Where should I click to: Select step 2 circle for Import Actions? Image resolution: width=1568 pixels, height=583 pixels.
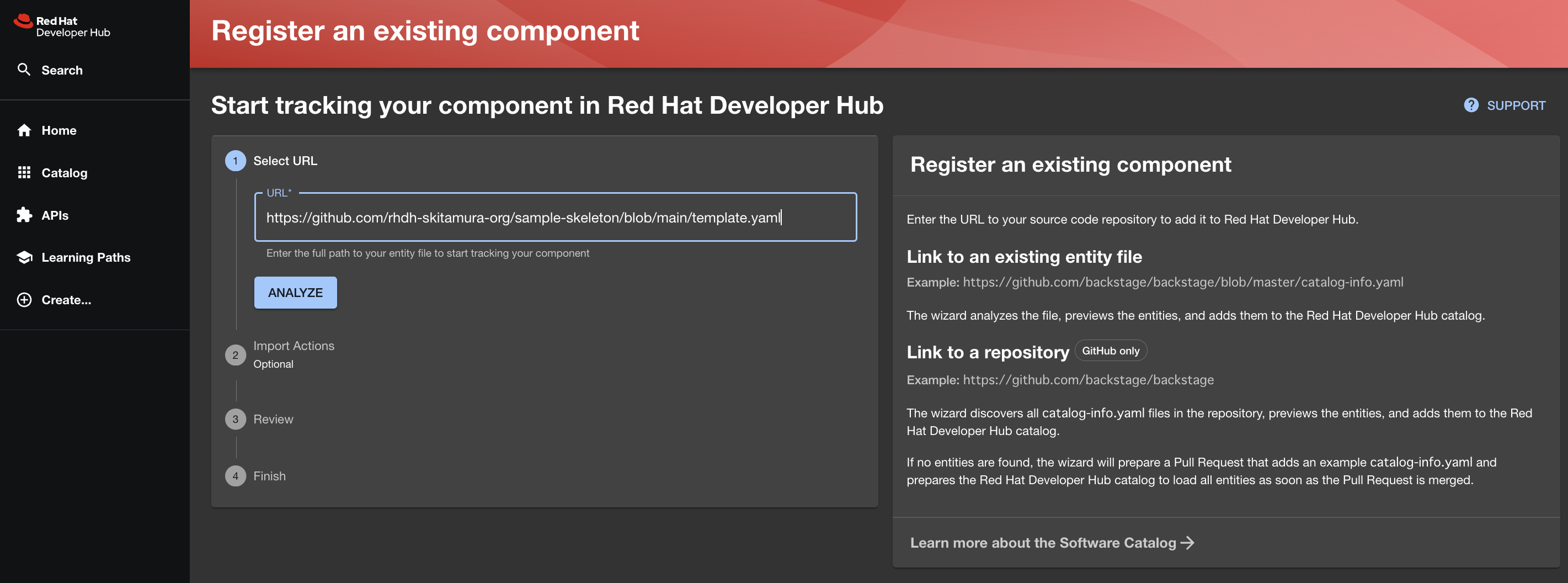tap(236, 354)
